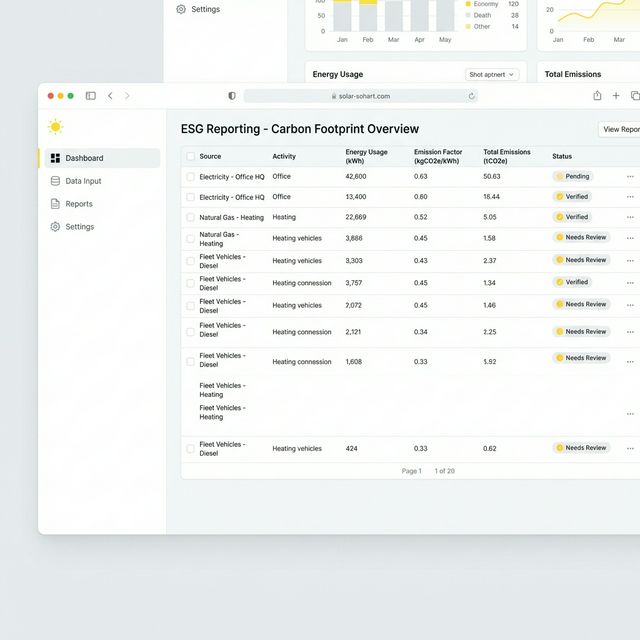Screen dimensions: 640x640
Task: Open the Energy Usage period dropdown in background
Action: (492, 74)
